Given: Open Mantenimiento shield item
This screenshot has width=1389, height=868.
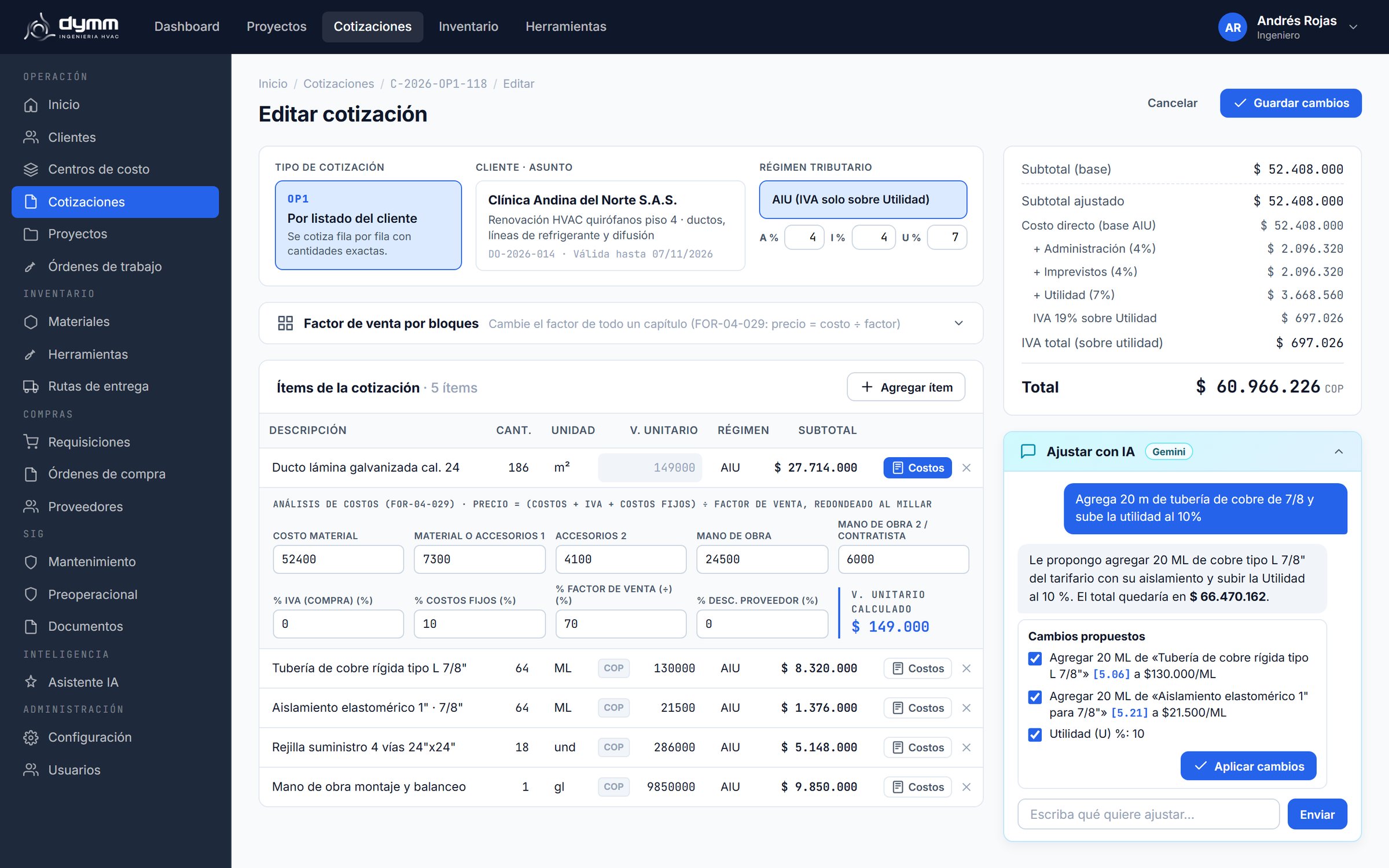Looking at the screenshot, I should coord(115,562).
